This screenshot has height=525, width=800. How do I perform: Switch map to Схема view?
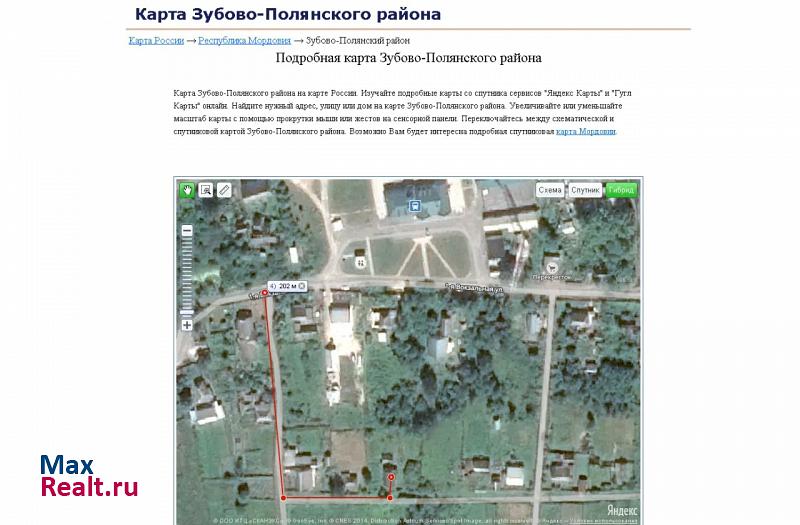click(549, 190)
